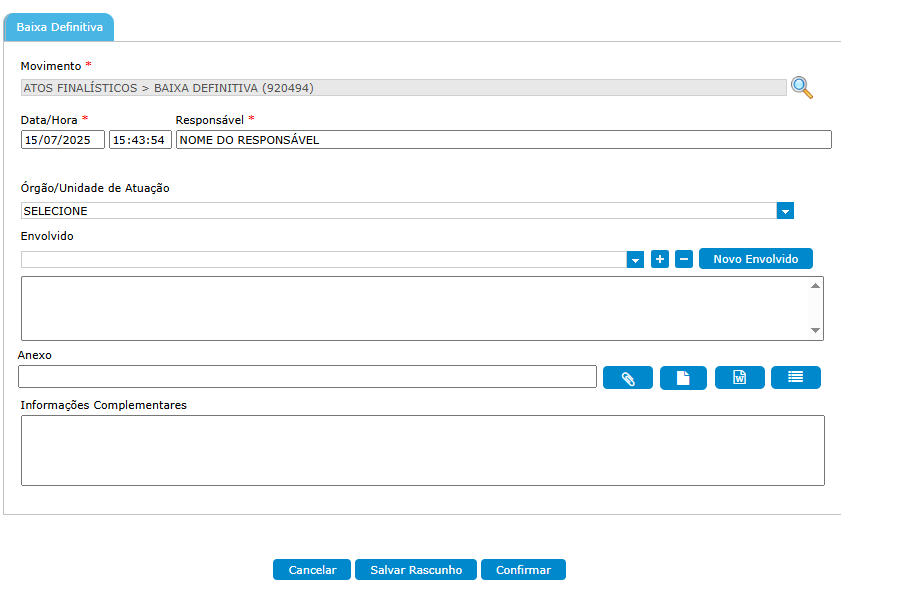Click the Novo Envolvido button
Screen dimensions: 897x595
click(755, 259)
